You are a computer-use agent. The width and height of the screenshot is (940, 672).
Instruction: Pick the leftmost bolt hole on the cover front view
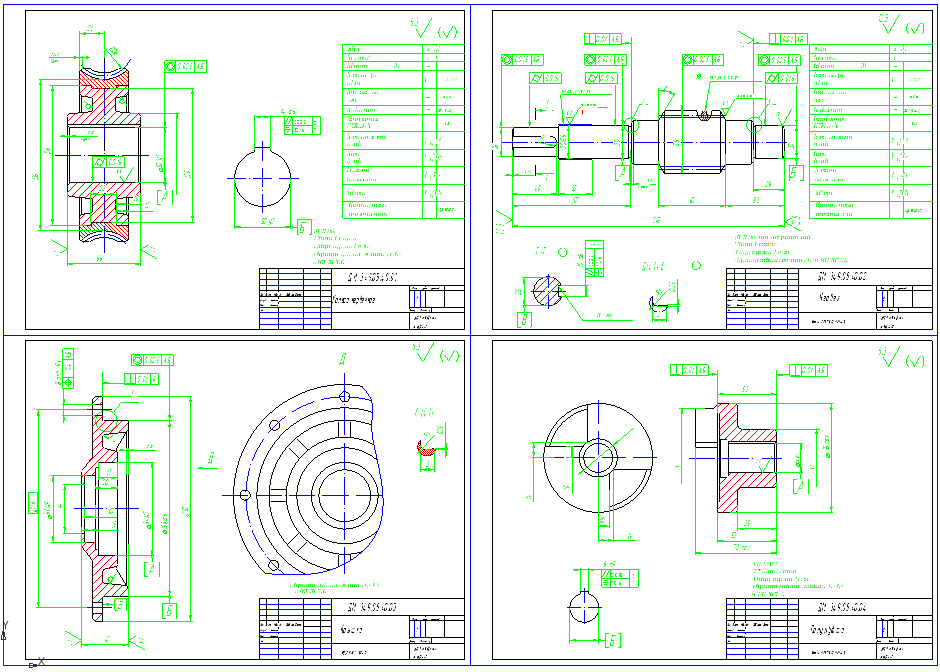click(x=245, y=495)
